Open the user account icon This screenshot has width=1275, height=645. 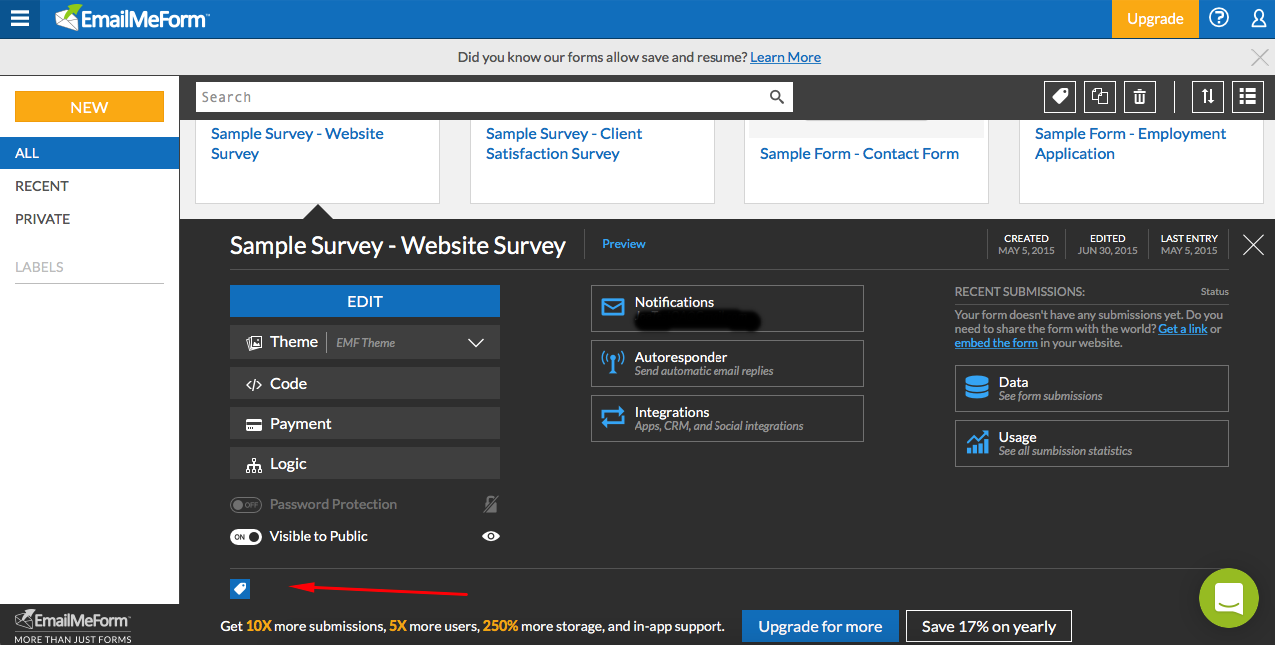point(1259,18)
